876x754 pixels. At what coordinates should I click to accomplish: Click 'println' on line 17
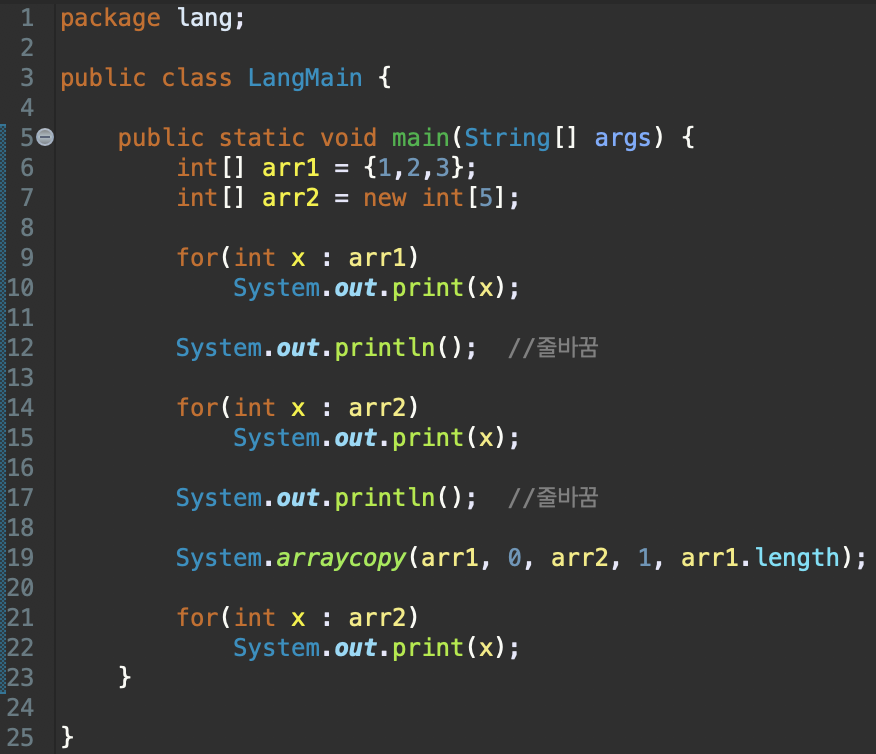coord(384,498)
